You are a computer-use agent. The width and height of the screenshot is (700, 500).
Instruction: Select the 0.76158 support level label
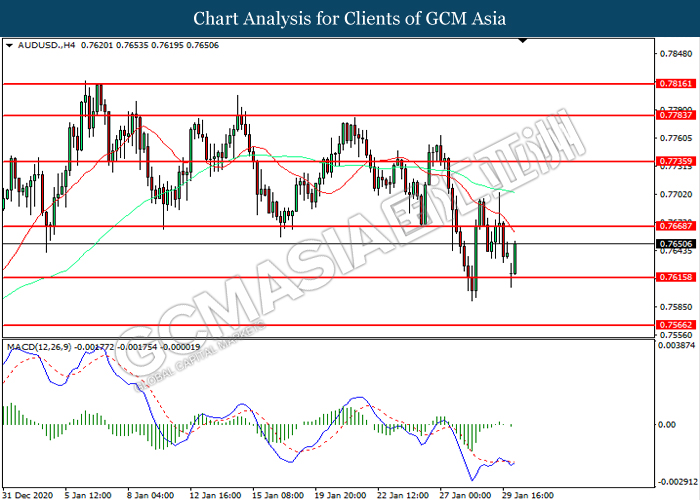tap(675, 277)
